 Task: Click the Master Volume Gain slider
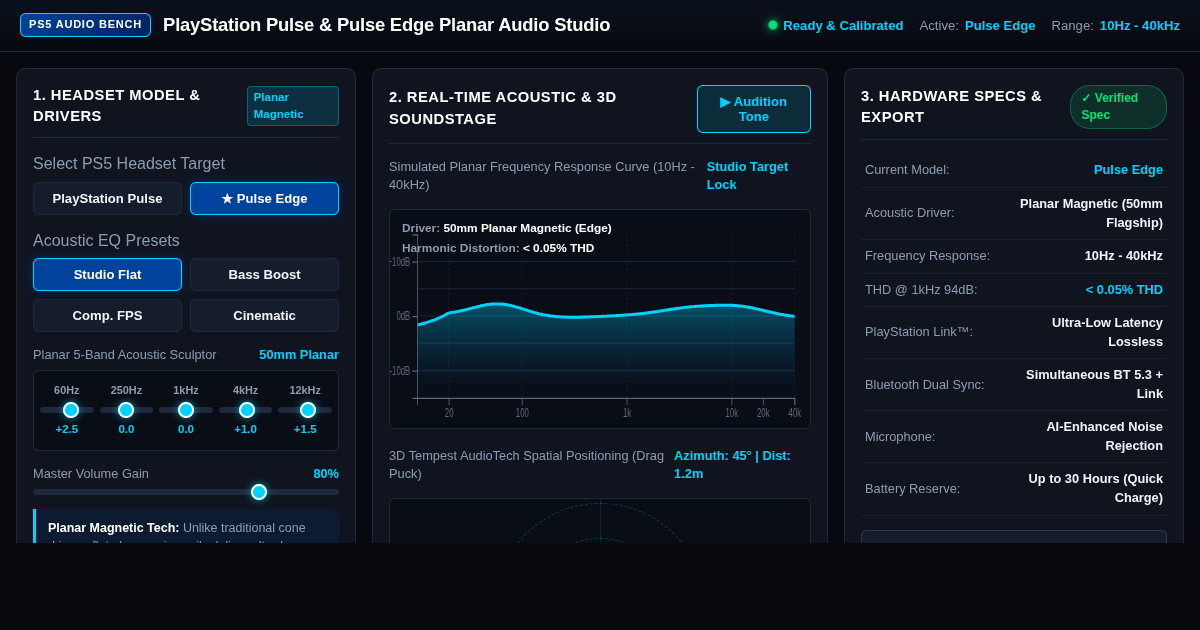(x=186, y=492)
